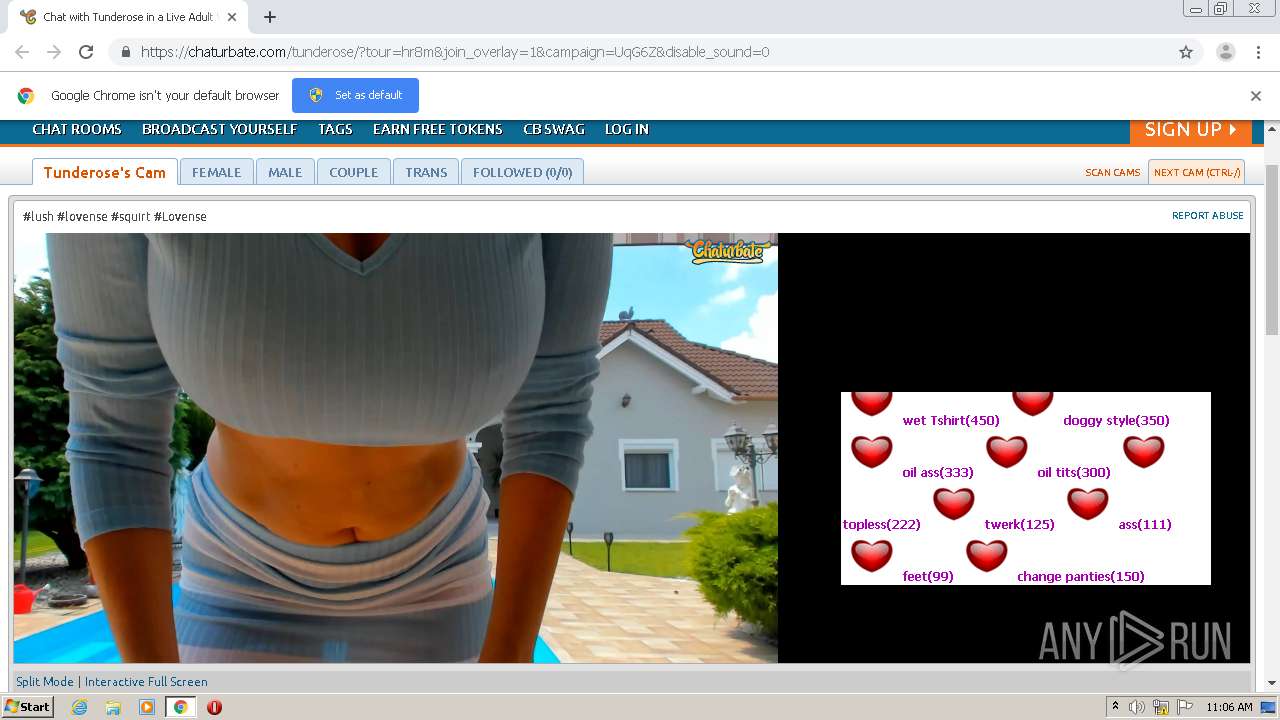Click Interactive Full Screen link
1280x720 pixels.
(x=146, y=681)
